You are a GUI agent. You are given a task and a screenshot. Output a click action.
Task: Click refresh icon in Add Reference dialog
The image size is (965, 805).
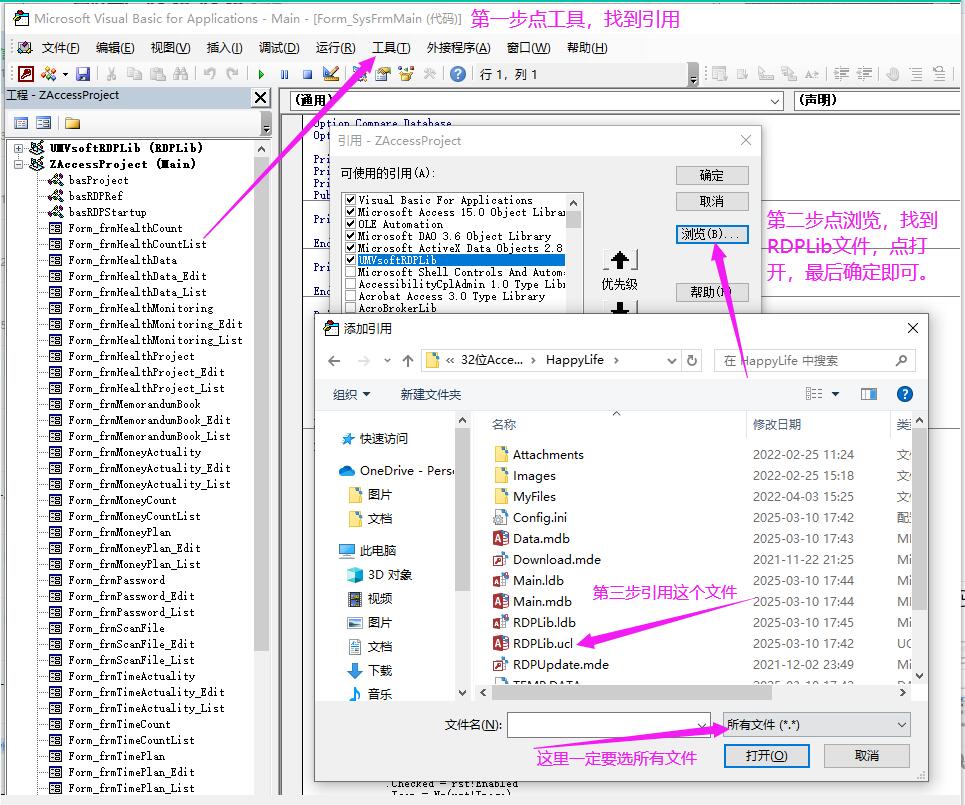pyautogui.click(x=692, y=361)
